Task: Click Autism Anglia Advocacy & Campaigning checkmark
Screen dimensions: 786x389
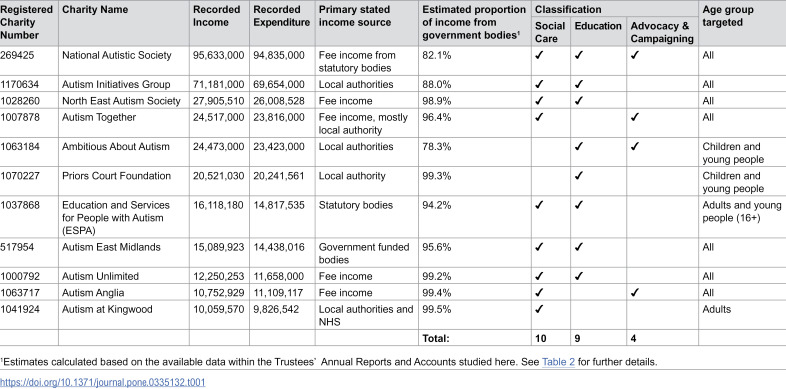Action: (635, 293)
